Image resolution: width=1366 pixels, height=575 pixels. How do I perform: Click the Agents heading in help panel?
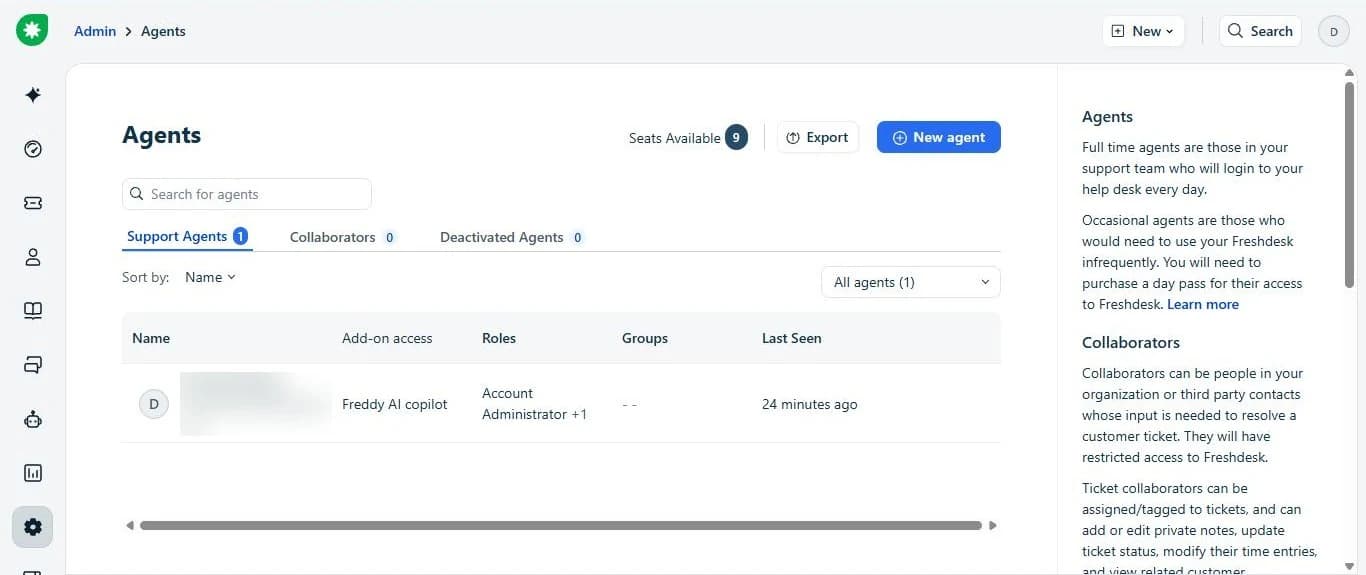(1107, 116)
